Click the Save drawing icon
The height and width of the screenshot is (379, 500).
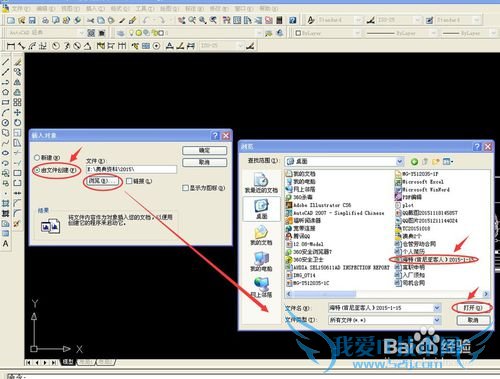pos(32,20)
